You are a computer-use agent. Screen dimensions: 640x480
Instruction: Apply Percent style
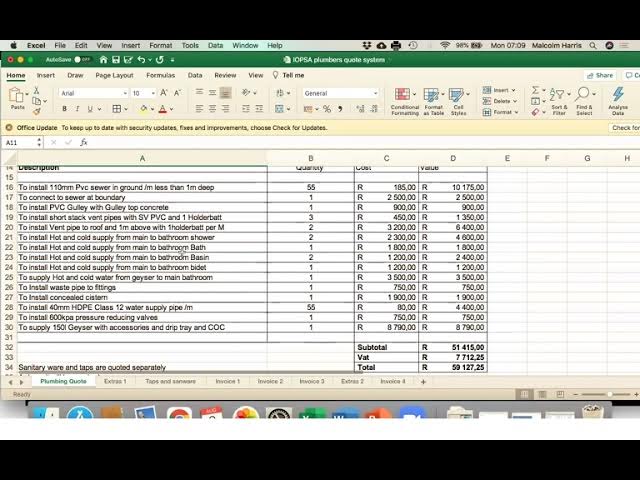(x=327, y=109)
